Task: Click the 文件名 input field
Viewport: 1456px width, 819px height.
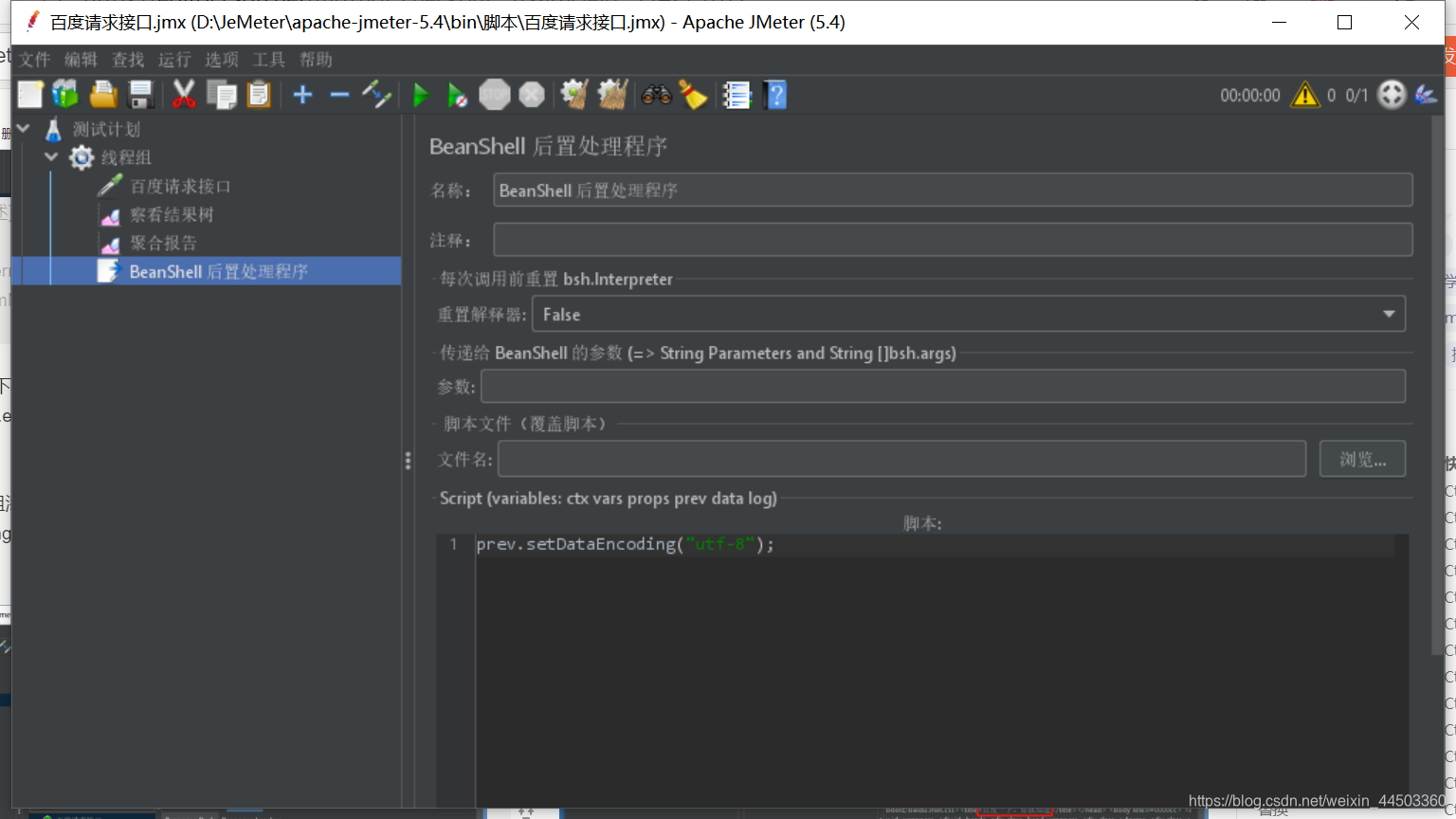Action: pos(902,460)
